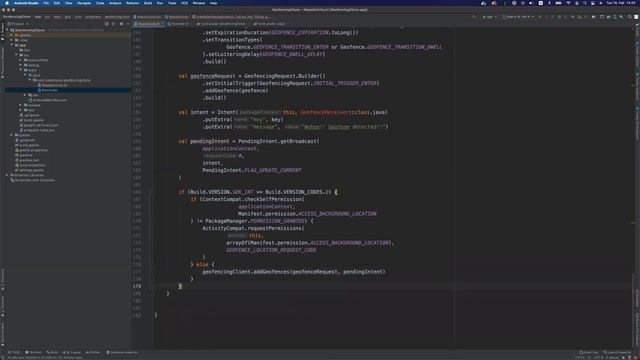Open the File menu
640x360 pixels.
point(46,3)
